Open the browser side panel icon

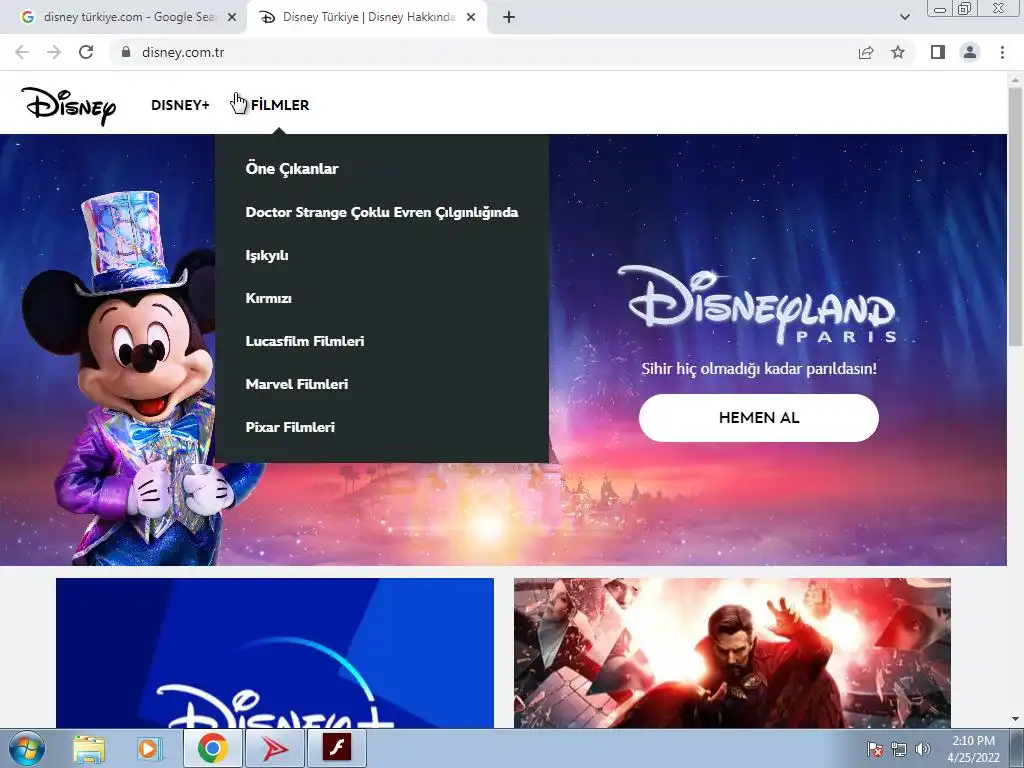[938, 52]
